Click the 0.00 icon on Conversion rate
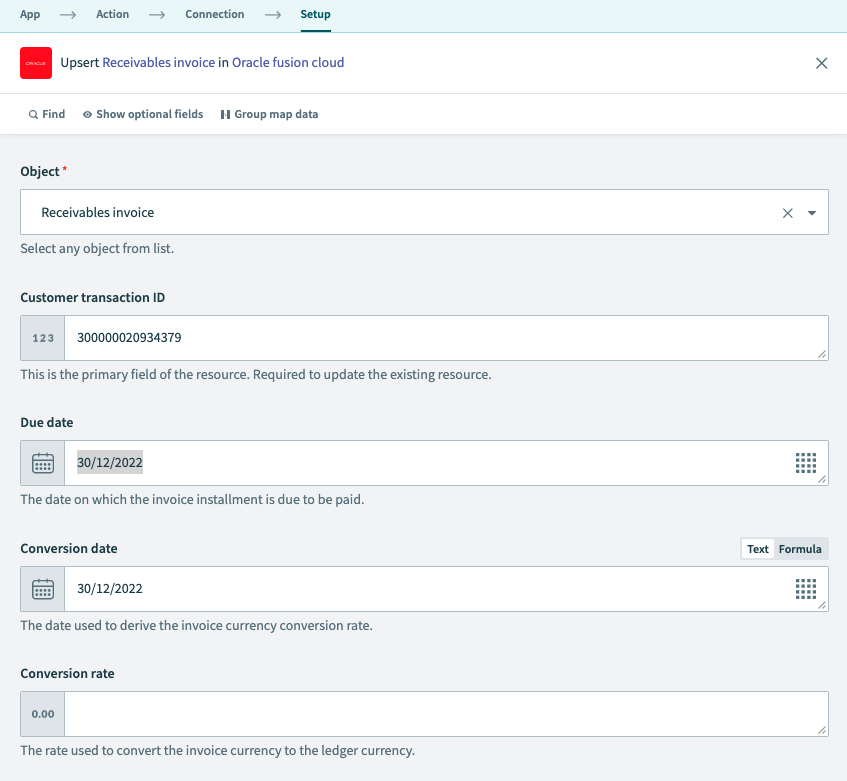 pyautogui.click(x=41, y=713)
